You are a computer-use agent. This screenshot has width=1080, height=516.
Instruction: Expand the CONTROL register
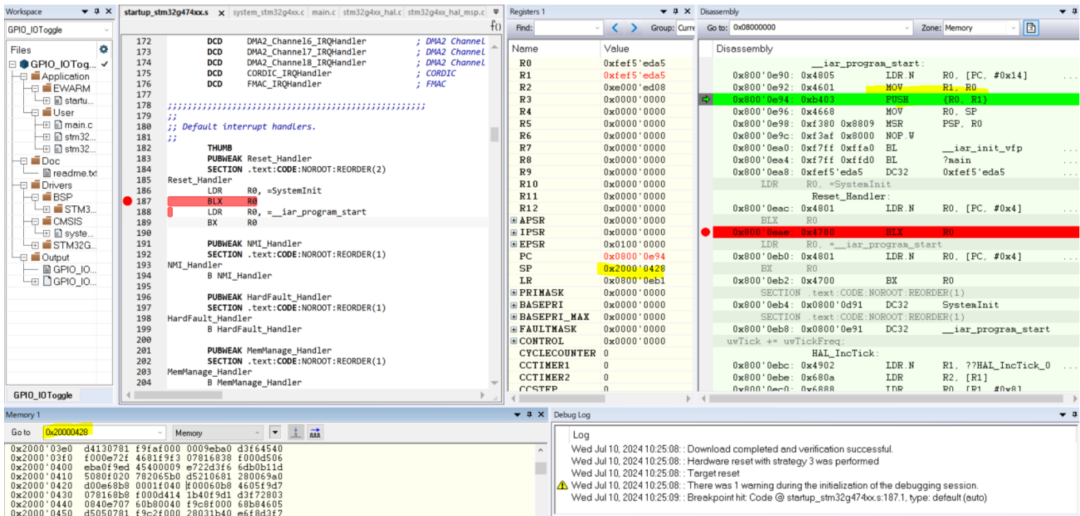[x=514, y=341]
